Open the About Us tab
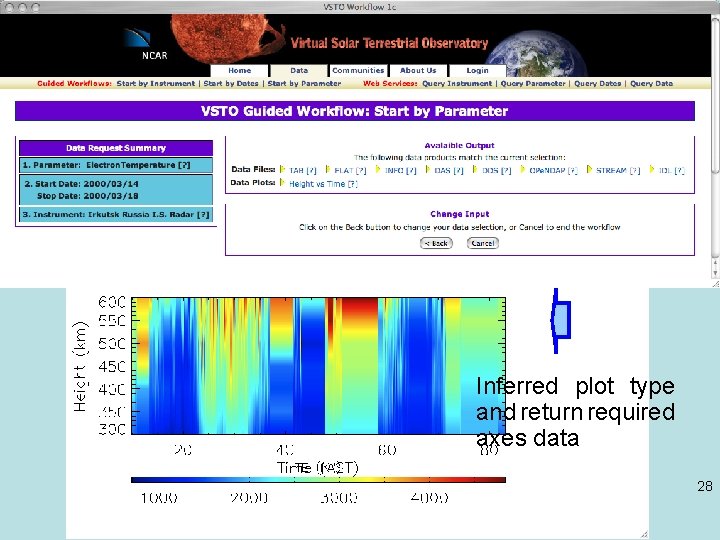 pyautogui.click(x=418, y=71)
